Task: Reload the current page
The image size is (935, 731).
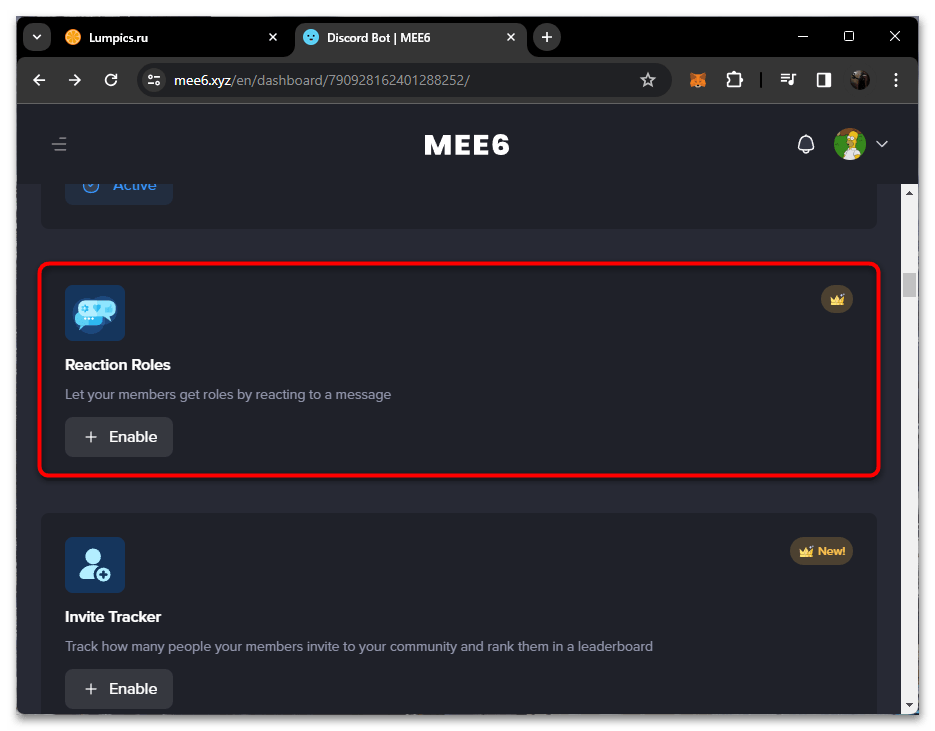Action: (111, 80)
